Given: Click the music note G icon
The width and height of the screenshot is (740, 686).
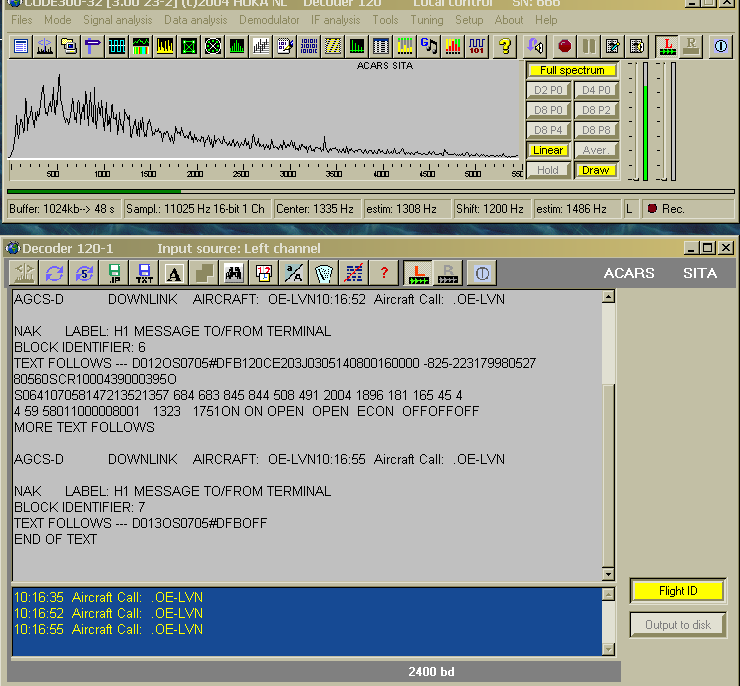Looking at the screenshot, I should click(x=429, y=46).
